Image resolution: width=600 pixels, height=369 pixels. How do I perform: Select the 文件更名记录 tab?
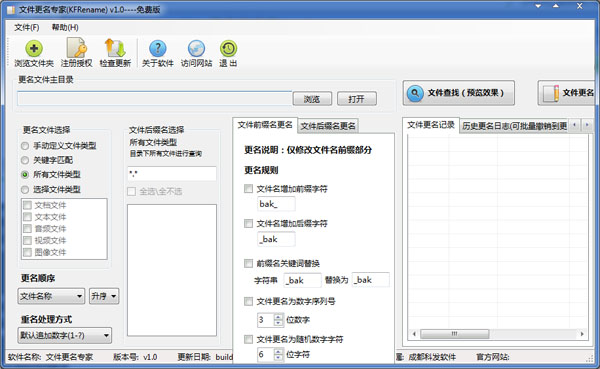tap(430, 125)
